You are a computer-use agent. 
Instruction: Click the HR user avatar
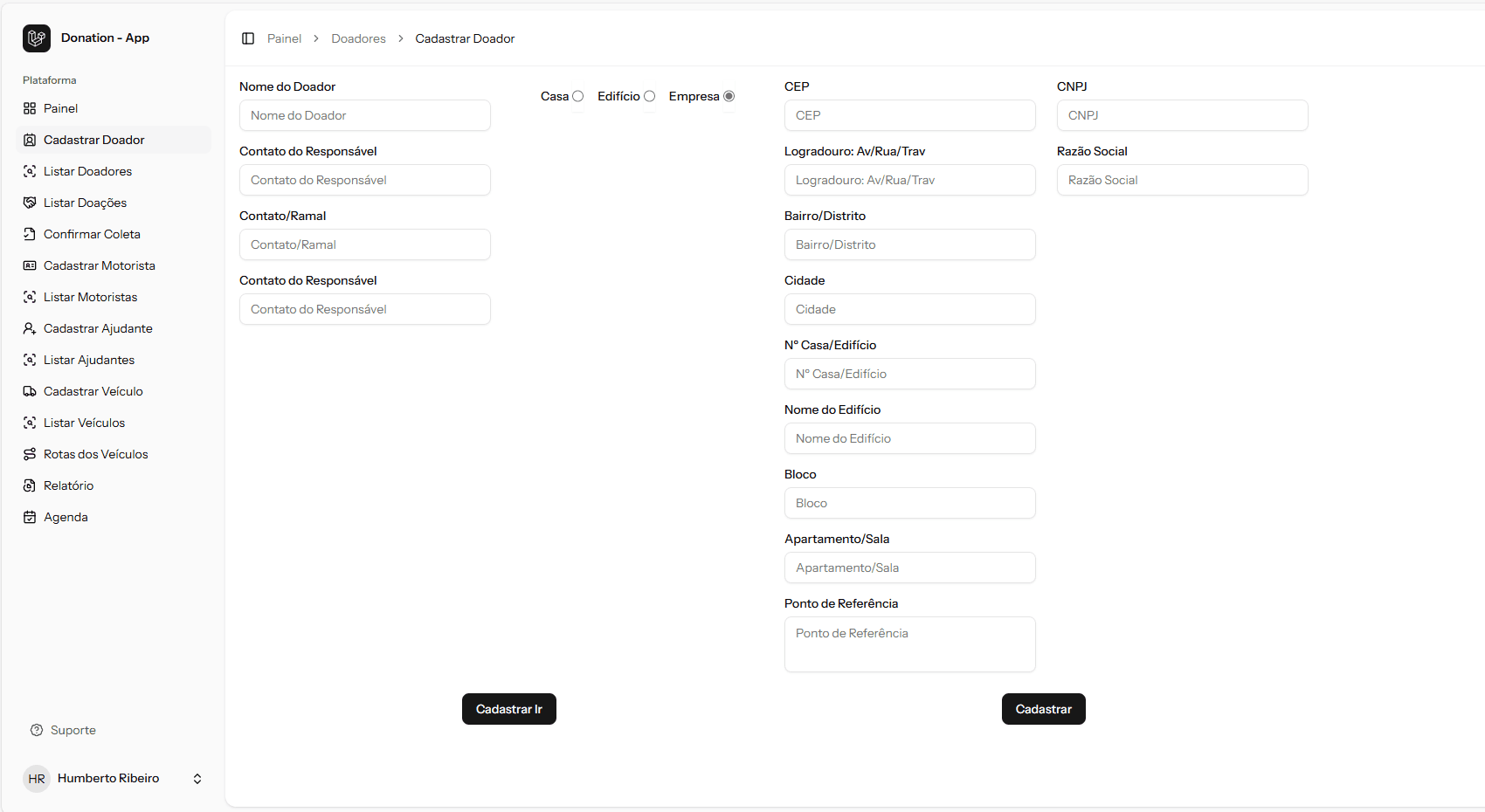pyautogui.click(x=37, y=779)
